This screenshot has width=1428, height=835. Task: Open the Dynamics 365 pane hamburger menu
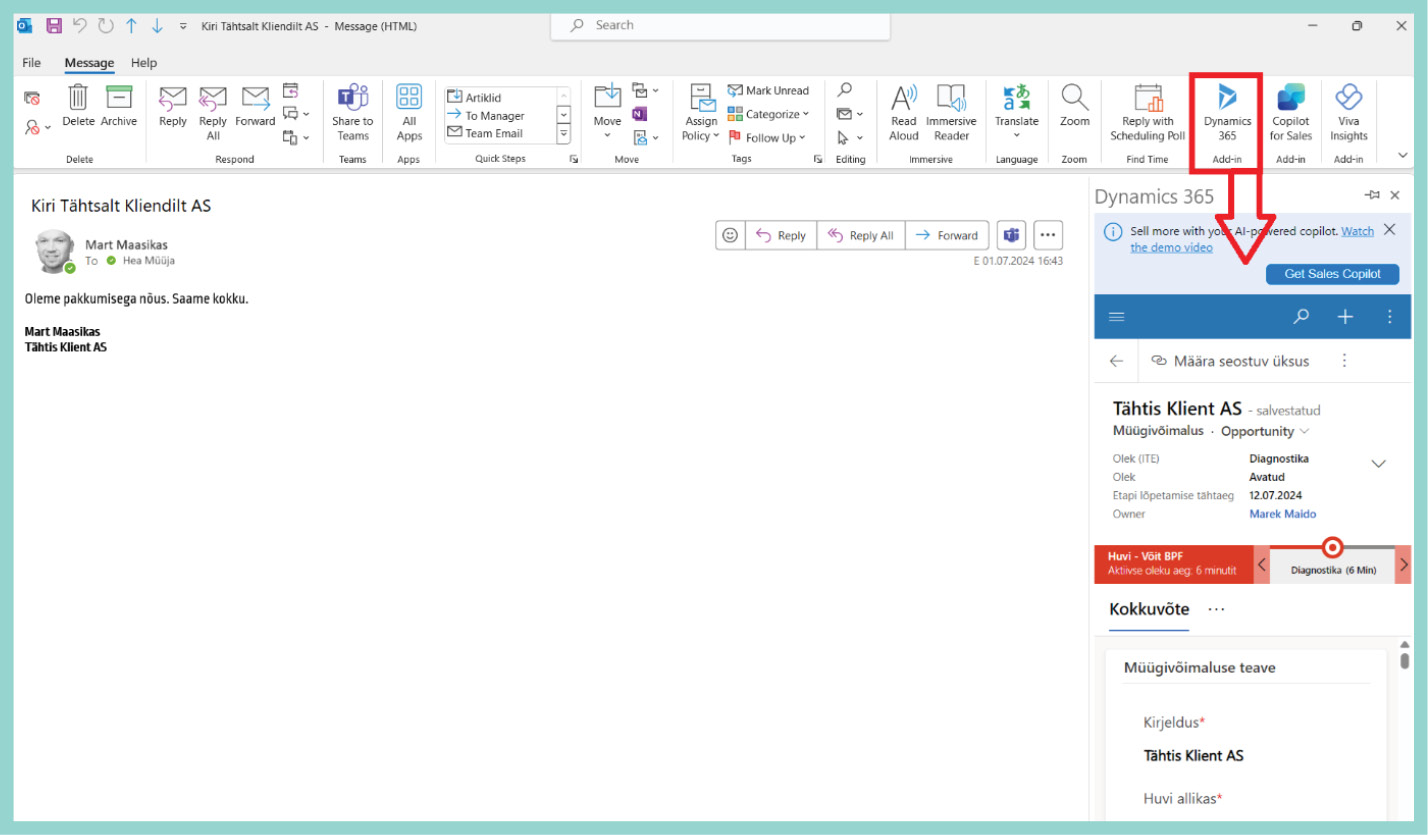[x=1117, y=317]
